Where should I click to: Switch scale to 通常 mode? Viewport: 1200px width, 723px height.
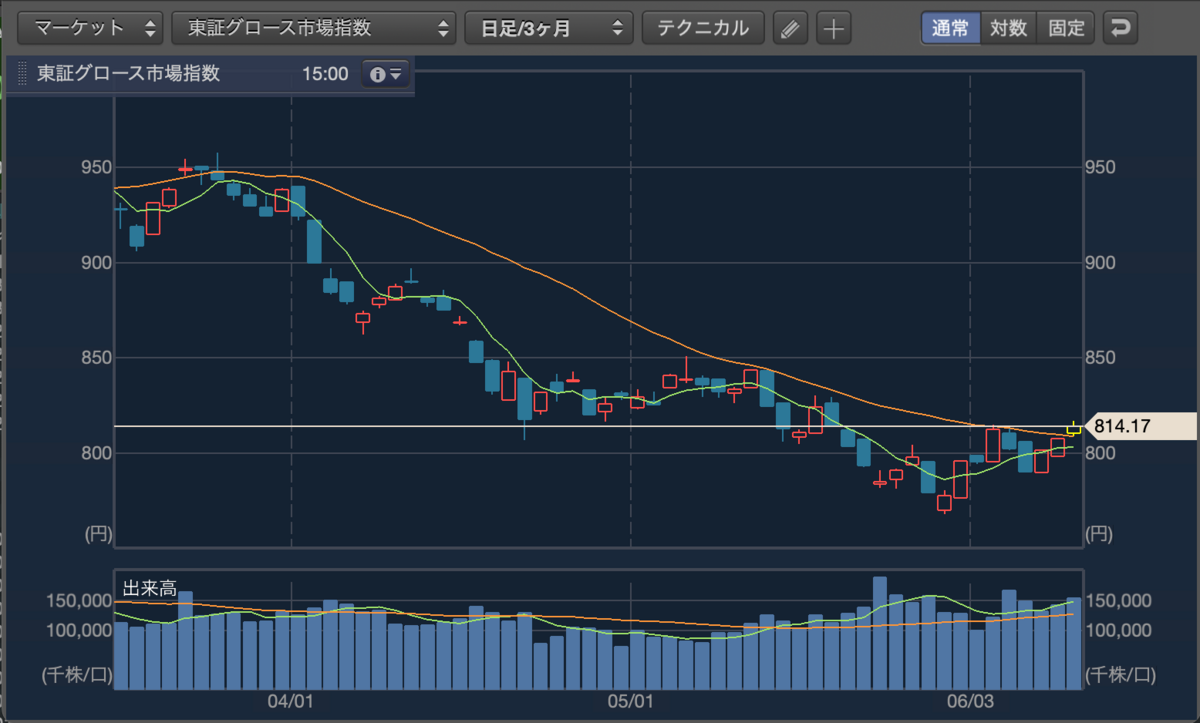tap(950, 27)
